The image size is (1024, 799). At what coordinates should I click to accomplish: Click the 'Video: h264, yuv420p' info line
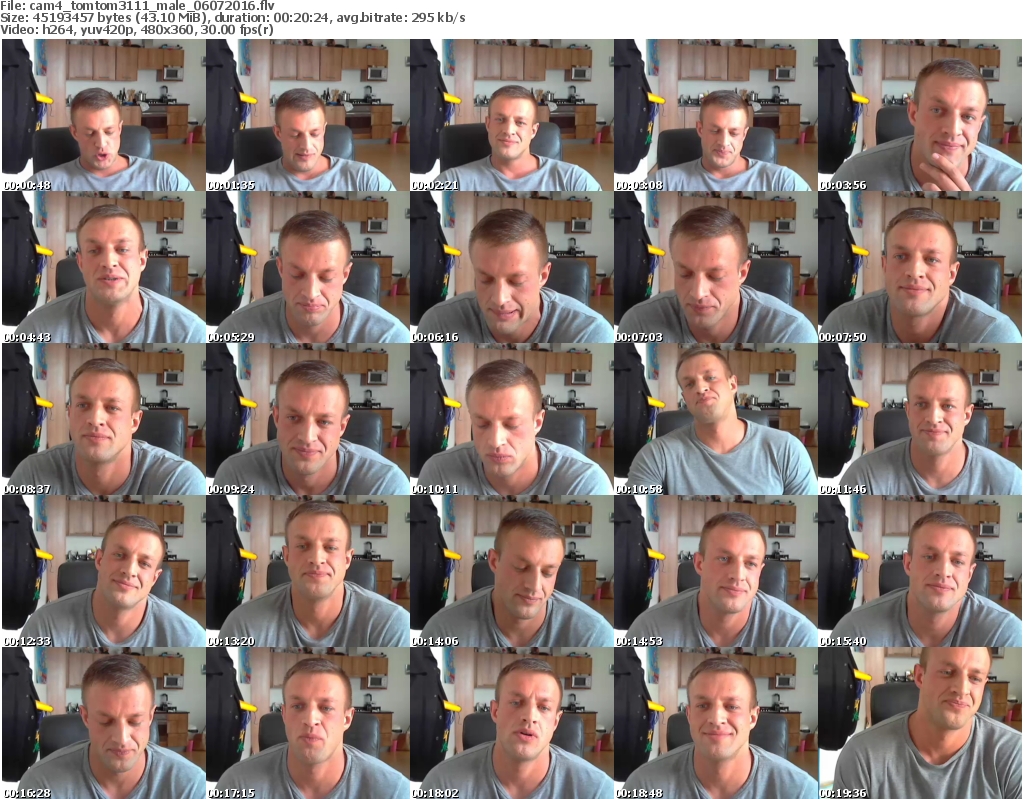[x=137, y=29]
